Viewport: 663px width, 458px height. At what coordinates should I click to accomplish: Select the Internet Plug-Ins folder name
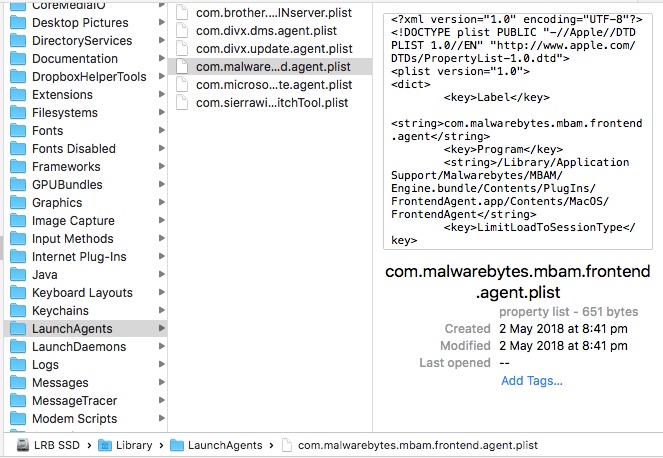pyautogui.click(x=79, y=257)
